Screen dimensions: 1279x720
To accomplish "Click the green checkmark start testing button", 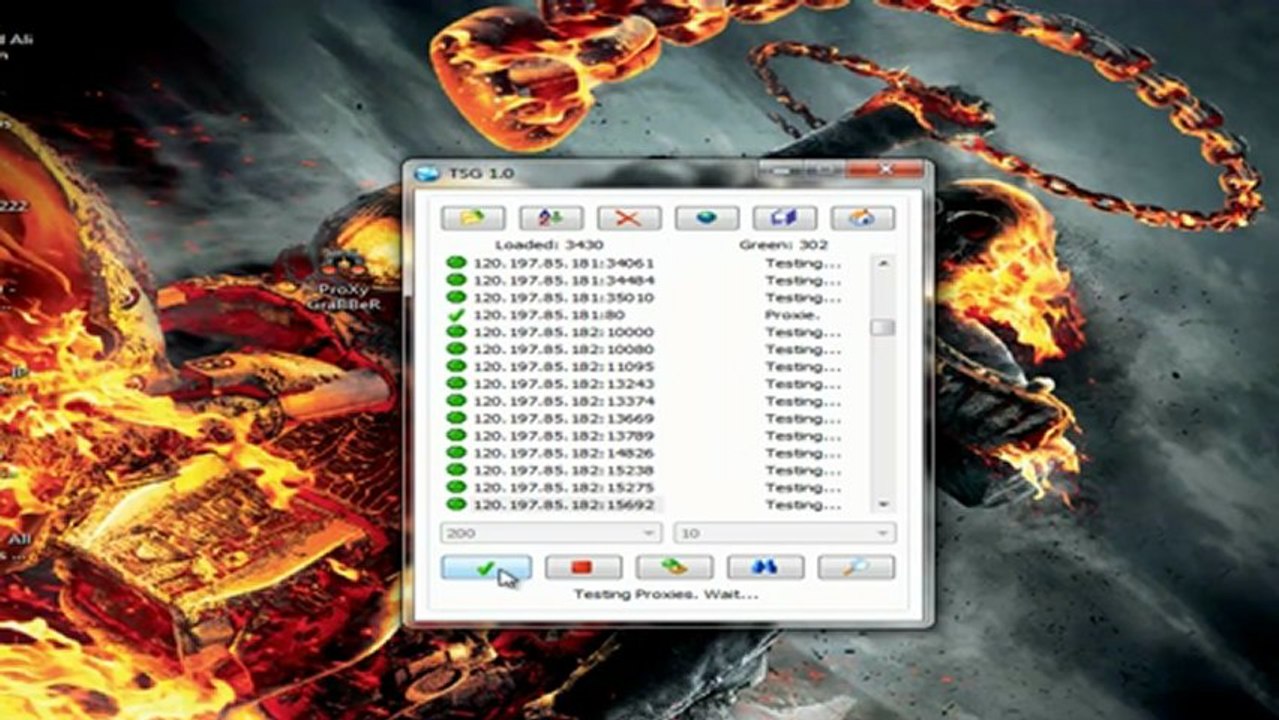I will (486, 568).
